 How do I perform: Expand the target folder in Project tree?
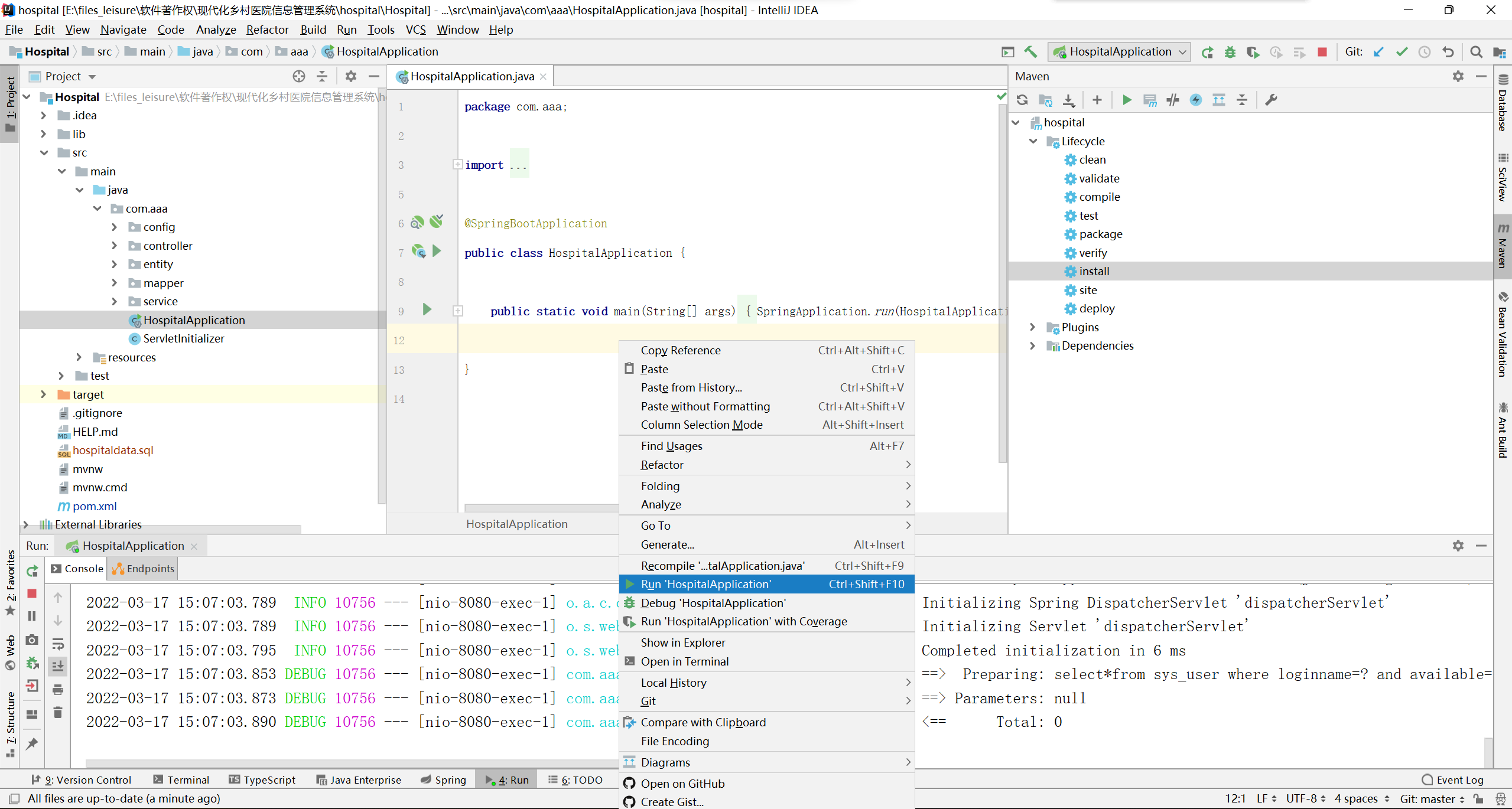[43, 394]
